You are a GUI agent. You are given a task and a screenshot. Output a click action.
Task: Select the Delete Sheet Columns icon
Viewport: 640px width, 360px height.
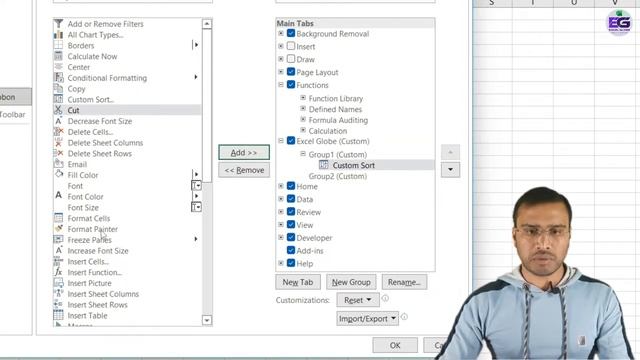click(x=58, y=142)
